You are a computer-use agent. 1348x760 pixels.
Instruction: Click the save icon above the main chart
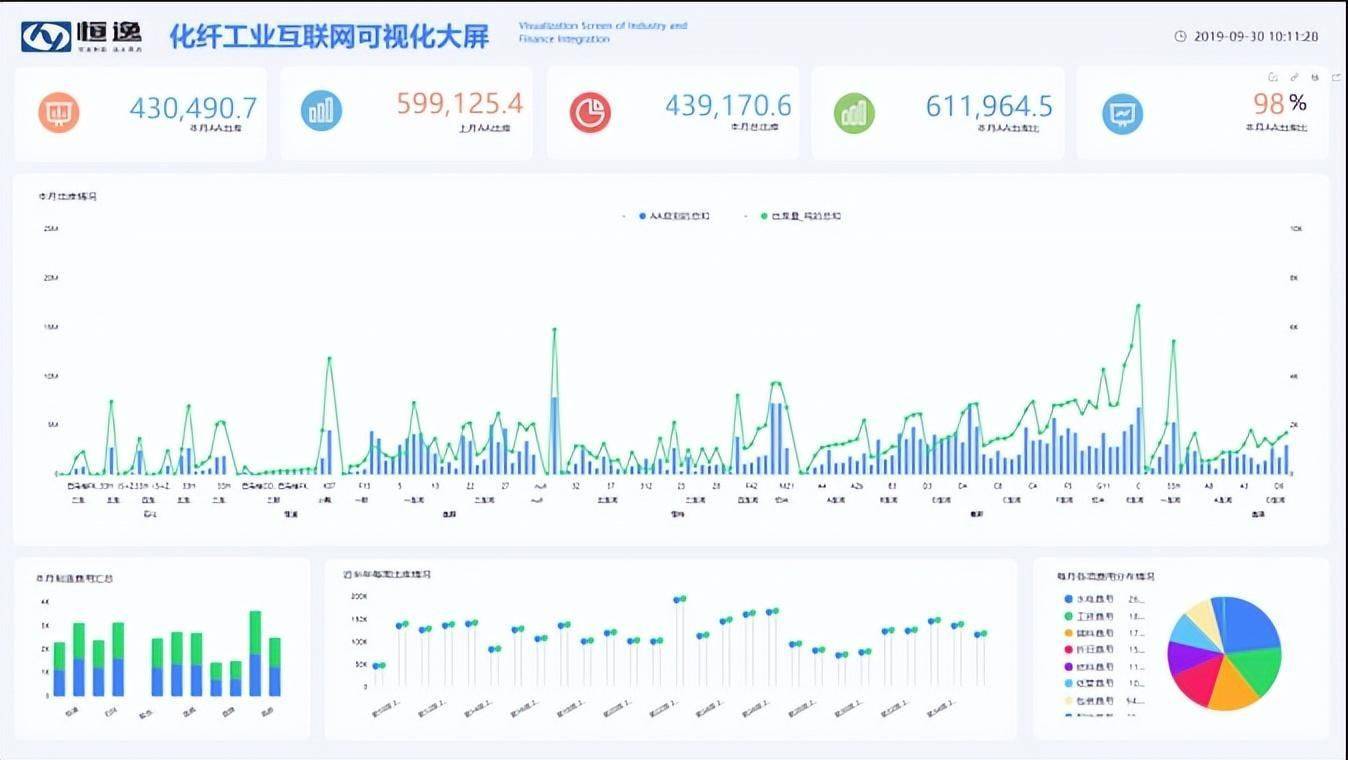[1316, 77]
